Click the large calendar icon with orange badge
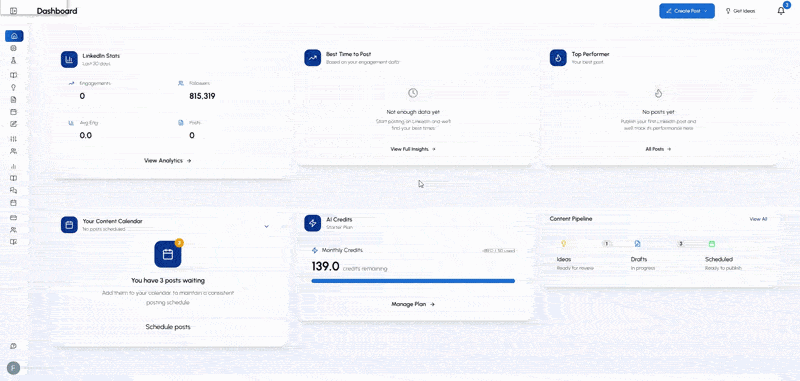800x381 pixels. [168, 255]
